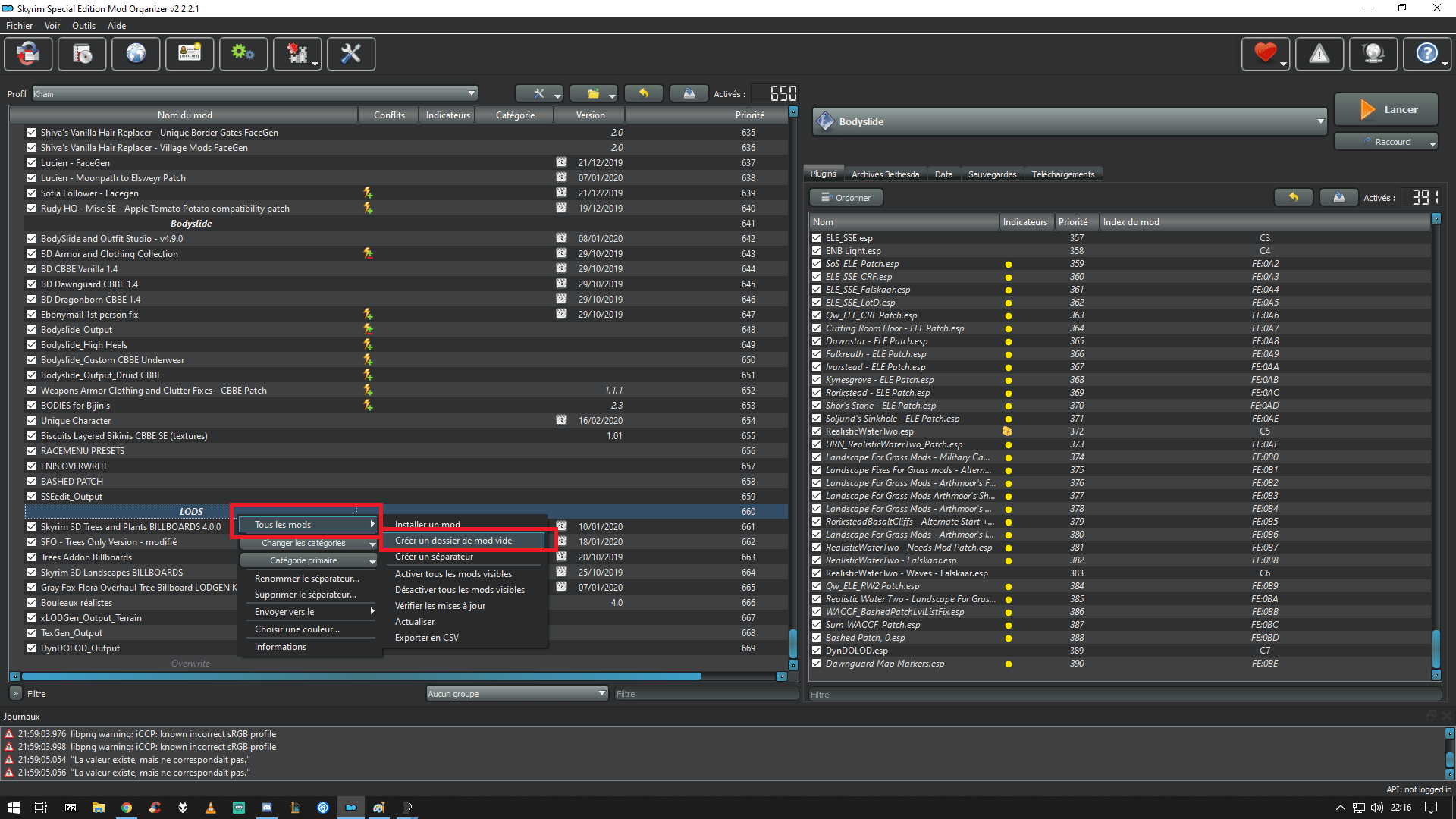Select Créer un dossier de mod vide

pyautogui.click(x=453, y=541)
